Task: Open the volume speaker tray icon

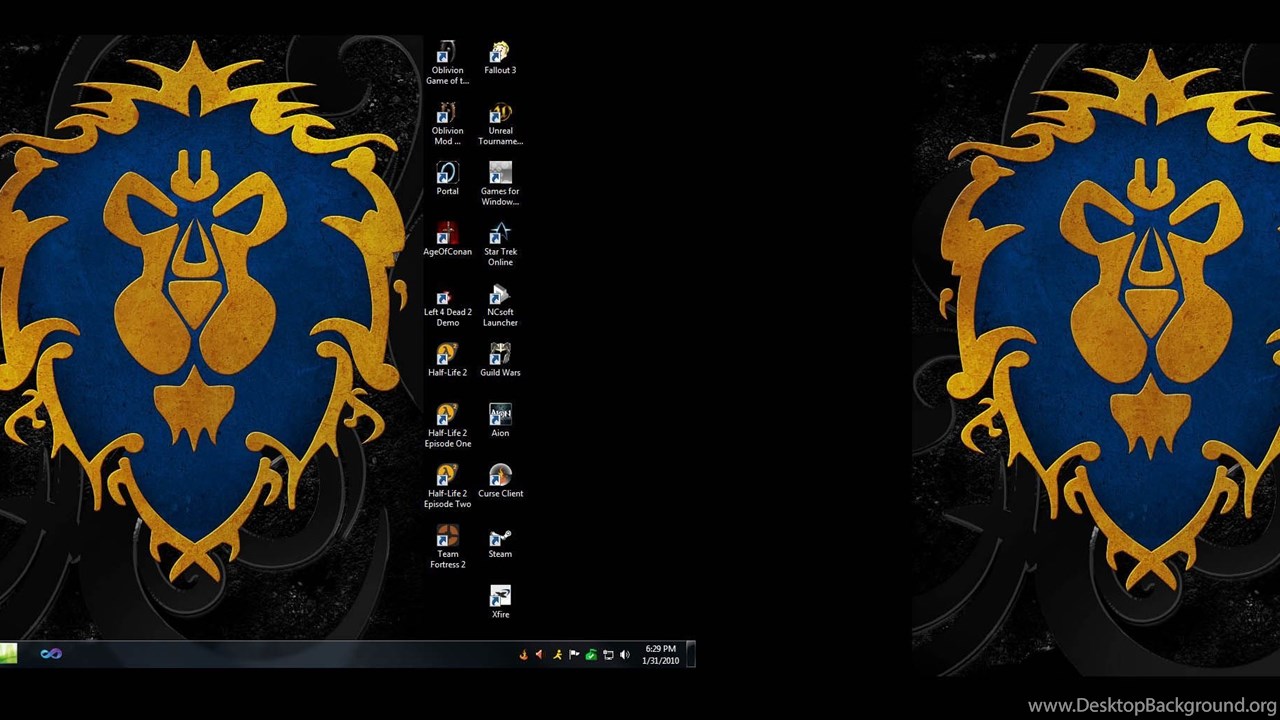Action: pyautogui.click(x=625, y=655)
